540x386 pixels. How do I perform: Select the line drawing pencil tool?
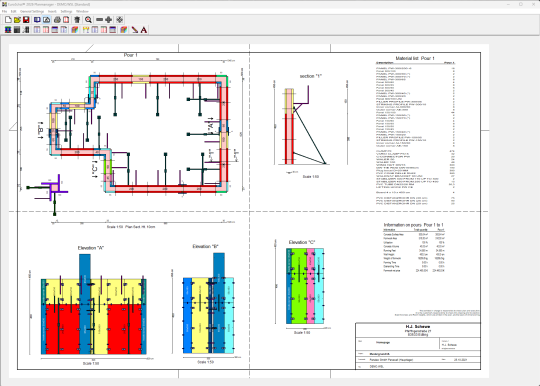[135, 30]
